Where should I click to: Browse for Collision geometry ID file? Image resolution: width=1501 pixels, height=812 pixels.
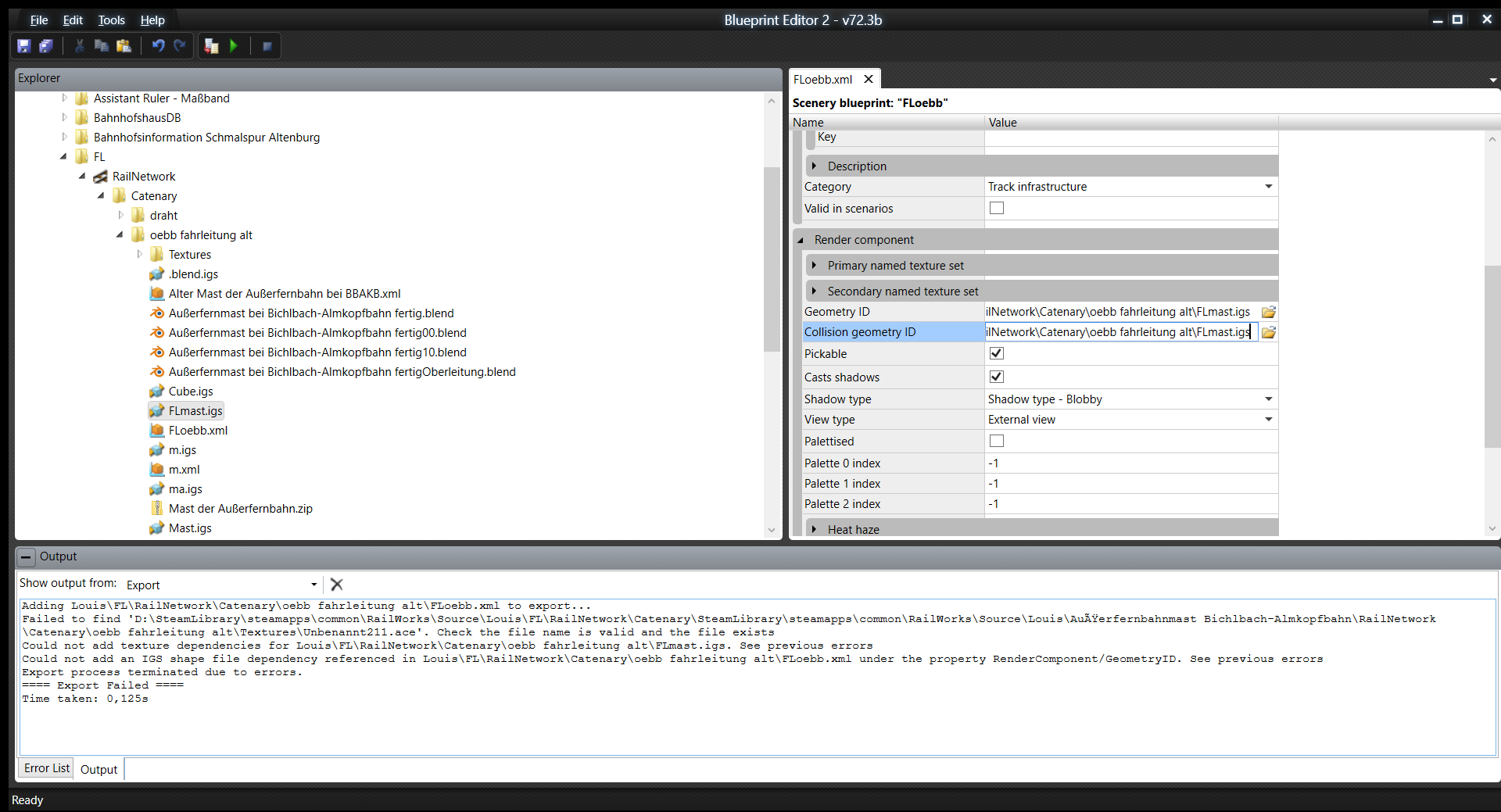pyautogui.click(x=1269, y=332)
